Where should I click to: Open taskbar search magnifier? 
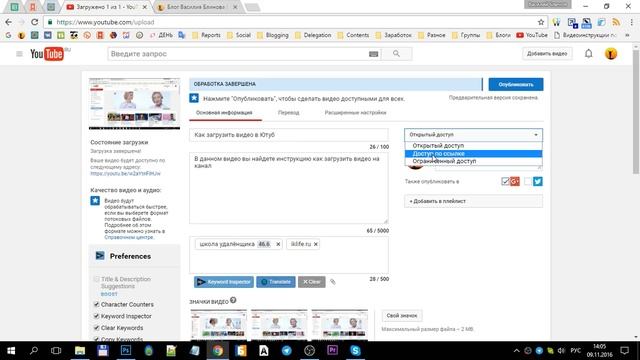(x=34, y=351)
